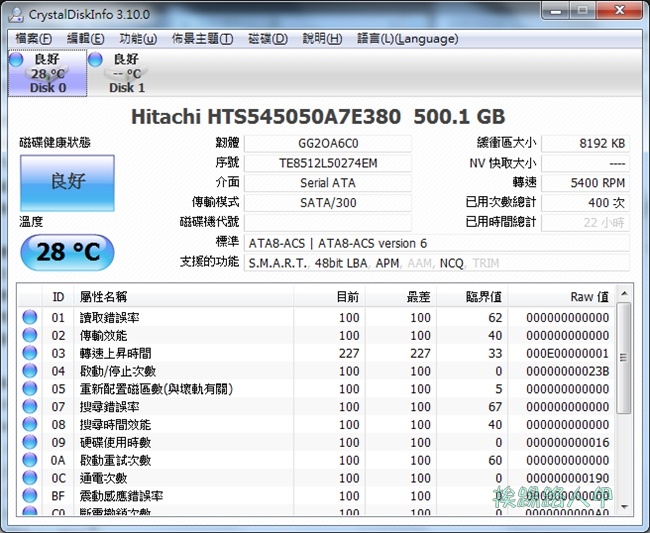Click the status icon for attribute 01
Image resolution: width=650 pixels, height=533 pixels.
[29, 317]
